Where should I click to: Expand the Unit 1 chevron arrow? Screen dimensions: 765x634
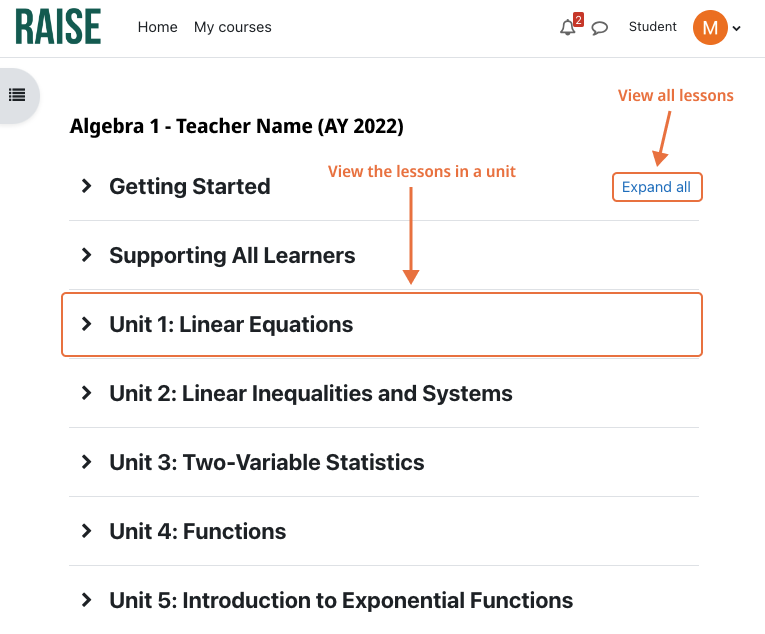87,324
